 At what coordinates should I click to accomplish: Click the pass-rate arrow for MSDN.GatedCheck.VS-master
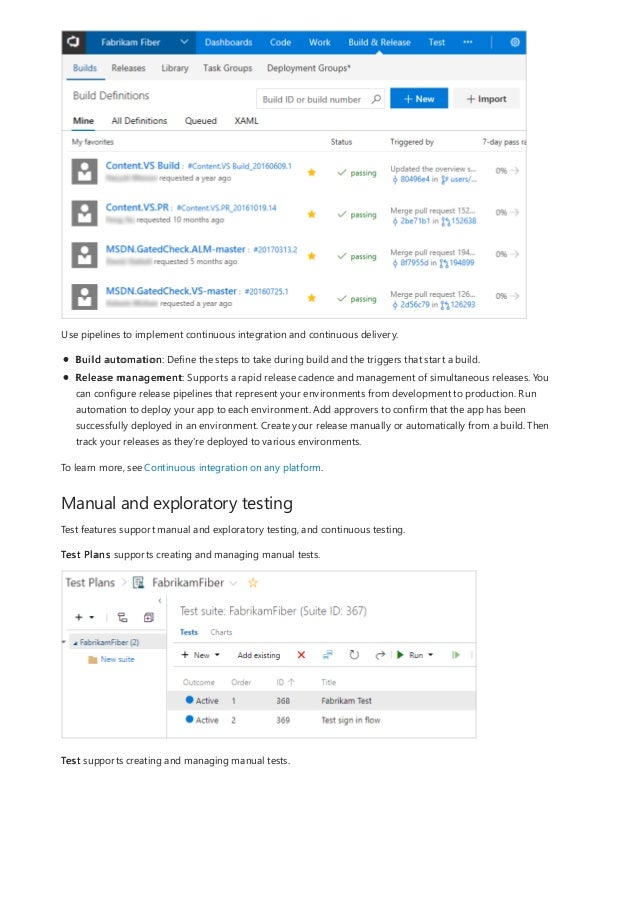click(x=515, y=296)
